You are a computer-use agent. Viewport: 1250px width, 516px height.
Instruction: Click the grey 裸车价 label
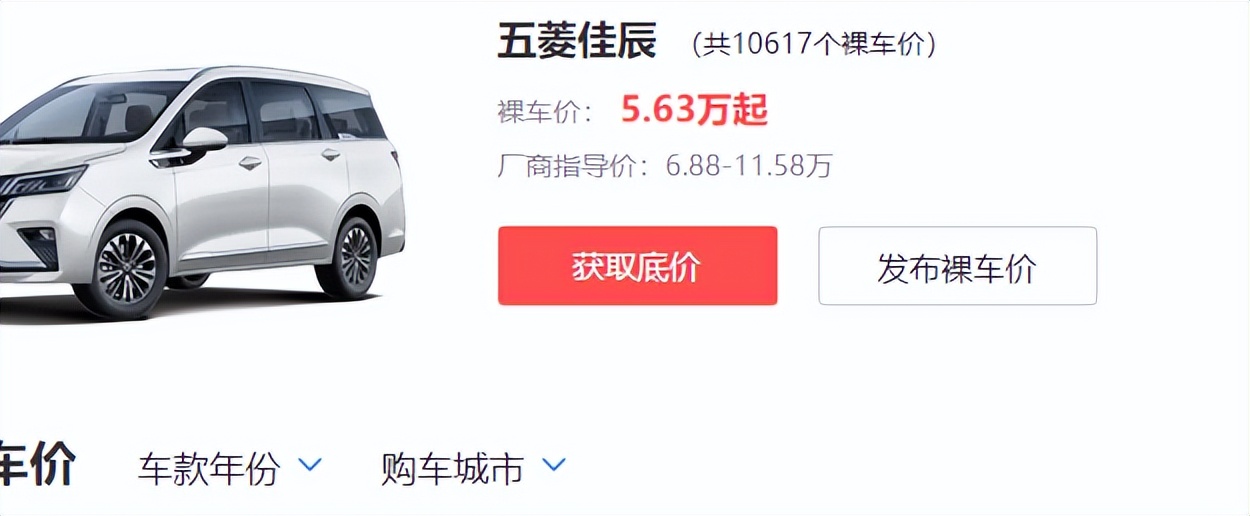coord(545,111)
